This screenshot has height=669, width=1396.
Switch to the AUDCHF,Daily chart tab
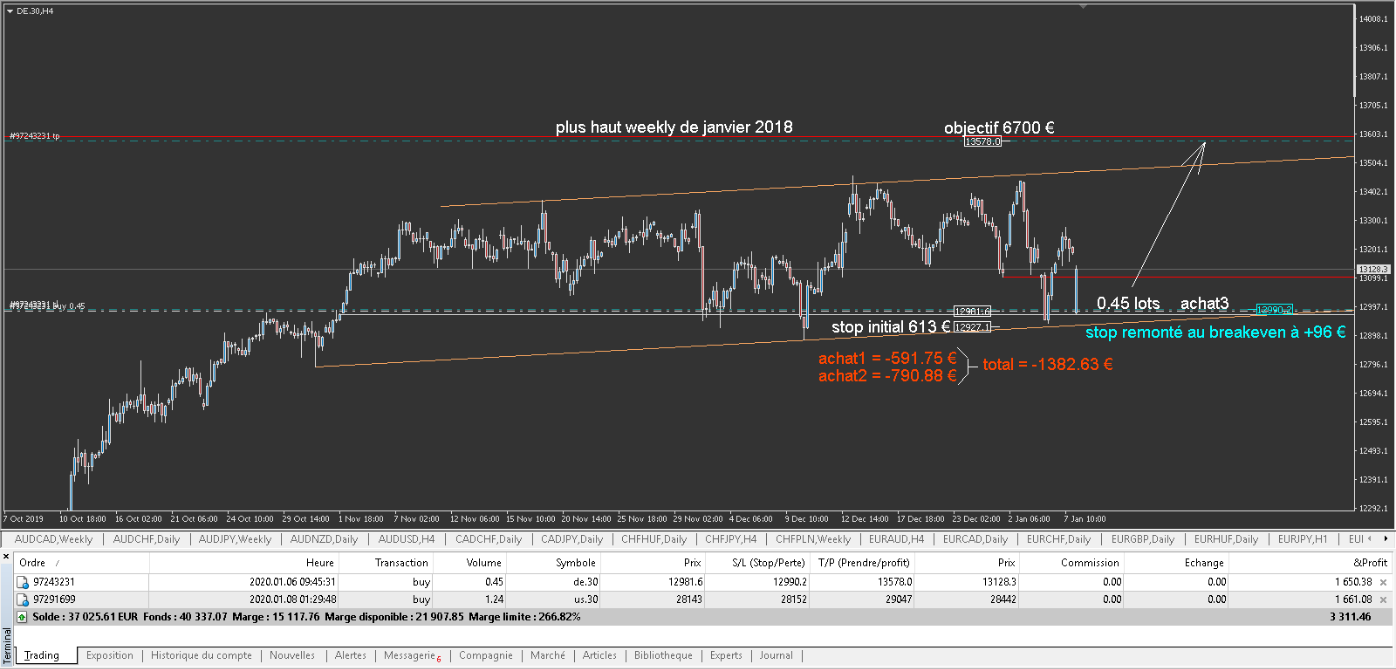148,539
